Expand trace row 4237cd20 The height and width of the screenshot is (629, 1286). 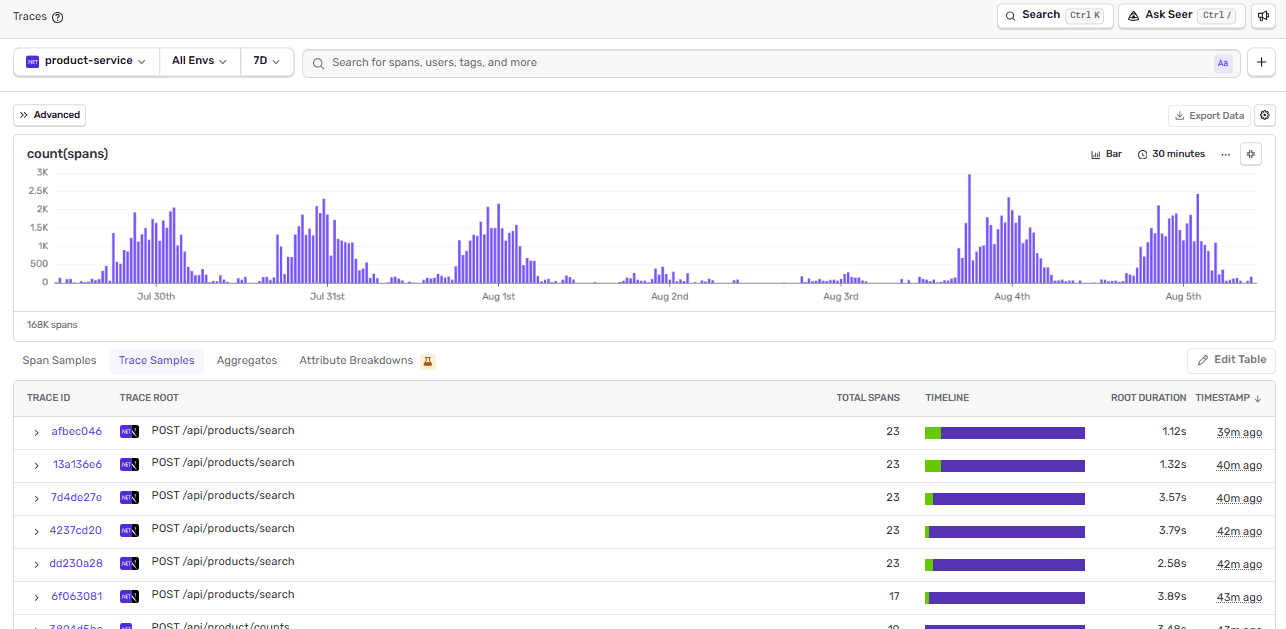click(x=36, y=532)
